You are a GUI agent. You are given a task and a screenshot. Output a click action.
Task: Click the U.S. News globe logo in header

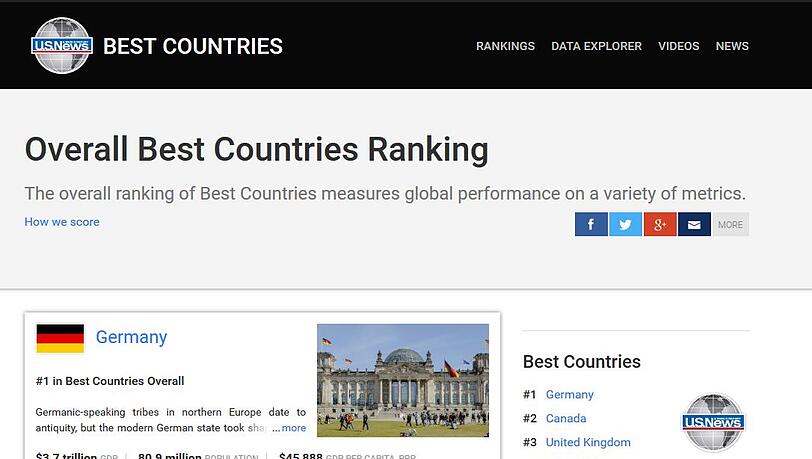click(x=62, y=46)
